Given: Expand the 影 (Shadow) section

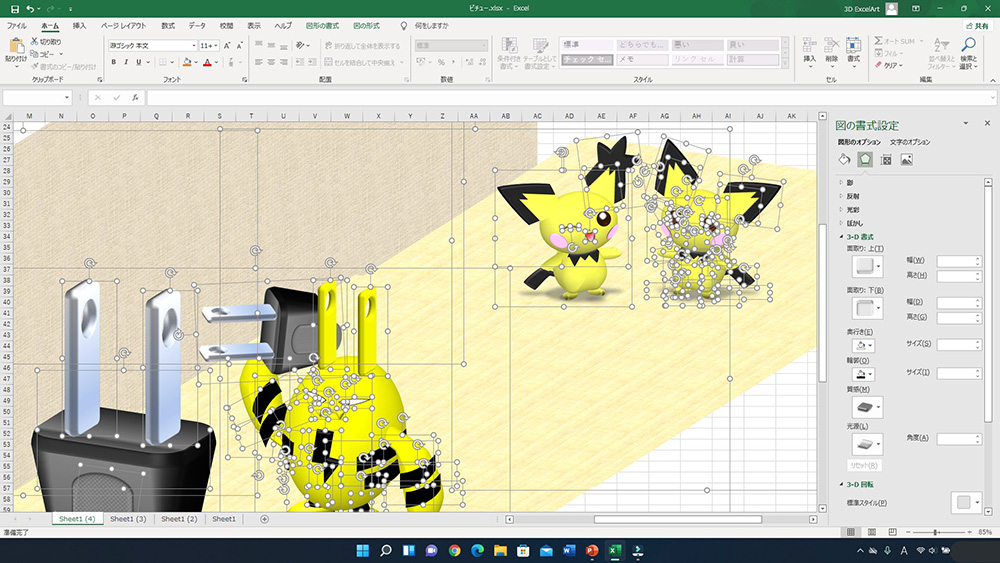Looking at the screenshot, I should click(849, 183).
